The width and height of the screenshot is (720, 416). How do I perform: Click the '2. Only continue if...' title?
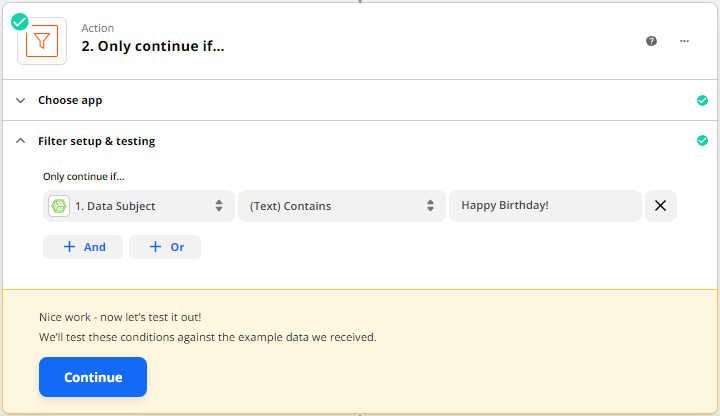153,46
